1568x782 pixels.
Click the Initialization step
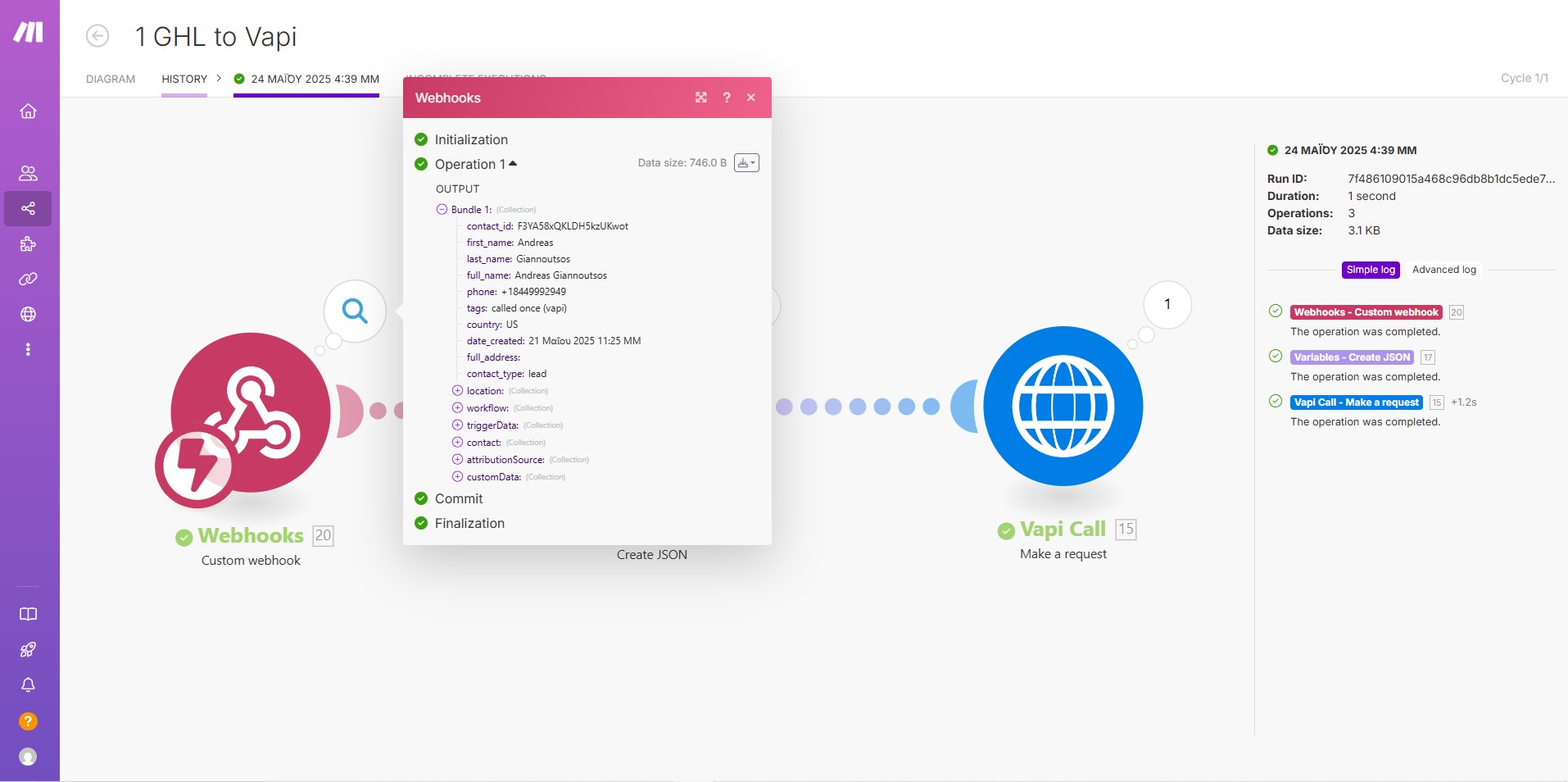471,139
